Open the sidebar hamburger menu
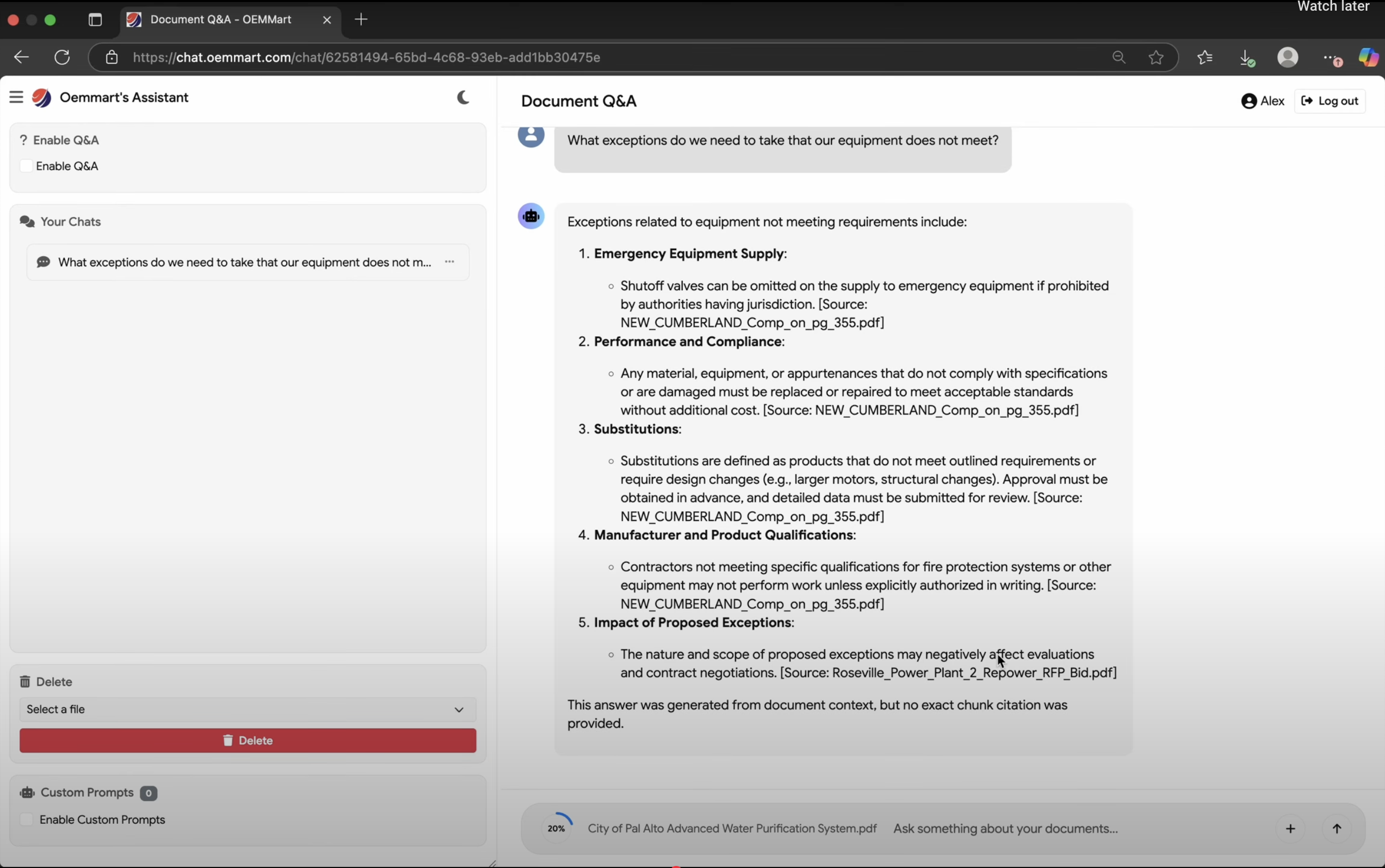This screenshot has width=1385, height=868. 16,97
